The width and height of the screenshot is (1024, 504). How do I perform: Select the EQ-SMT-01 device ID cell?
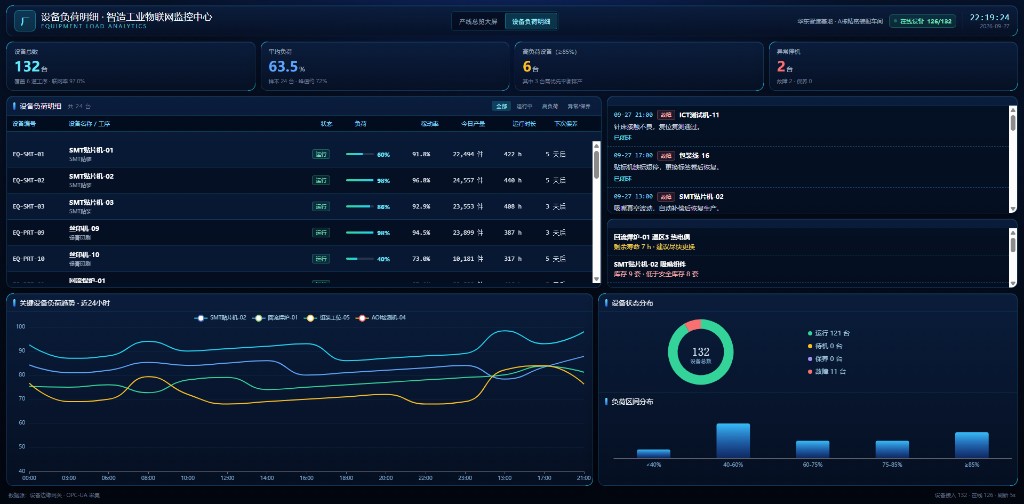[29, 155]
